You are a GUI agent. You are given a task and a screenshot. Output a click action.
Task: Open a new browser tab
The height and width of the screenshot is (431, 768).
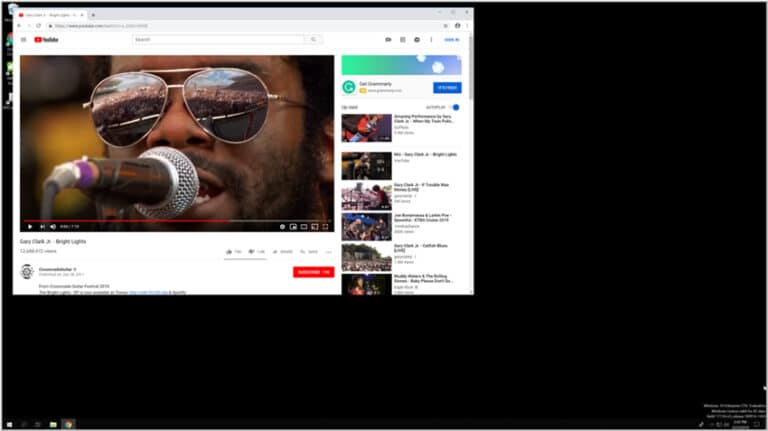(93, 15)
